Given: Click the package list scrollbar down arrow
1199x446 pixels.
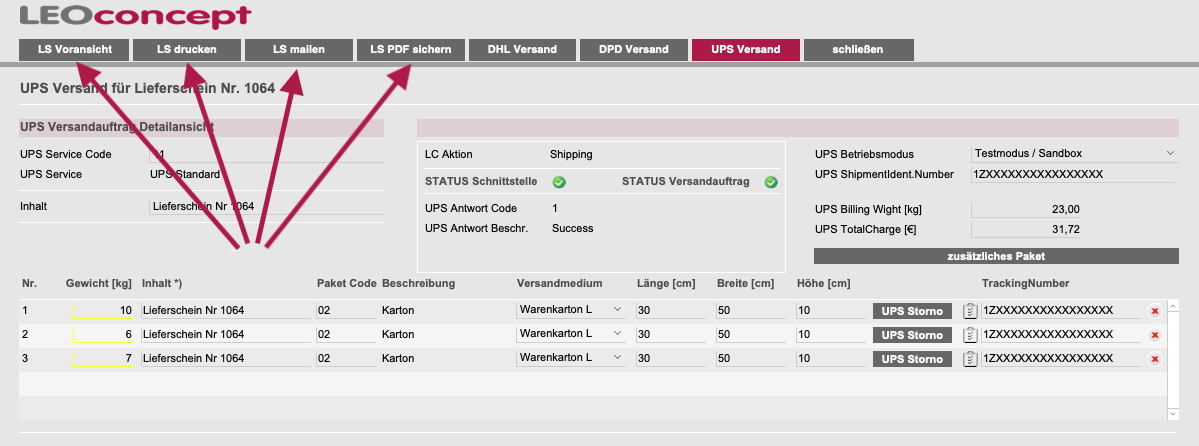Looking at the screenshot, I should [x=1174, y=413].
